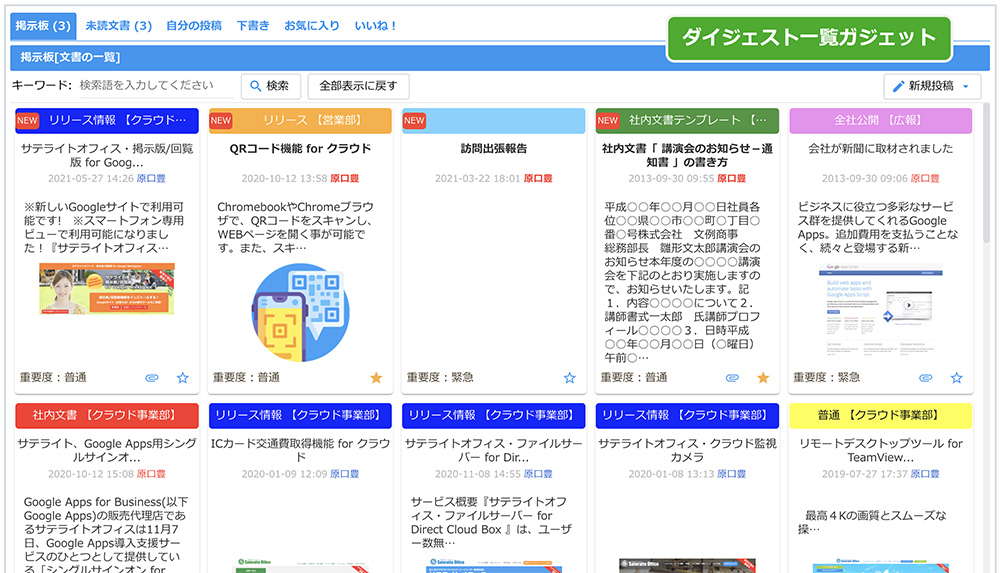The height and width of the screenshot is (573, 1000).
Task: Open the 全社公開【広報】 purple category header
Action: pos(881,121)
